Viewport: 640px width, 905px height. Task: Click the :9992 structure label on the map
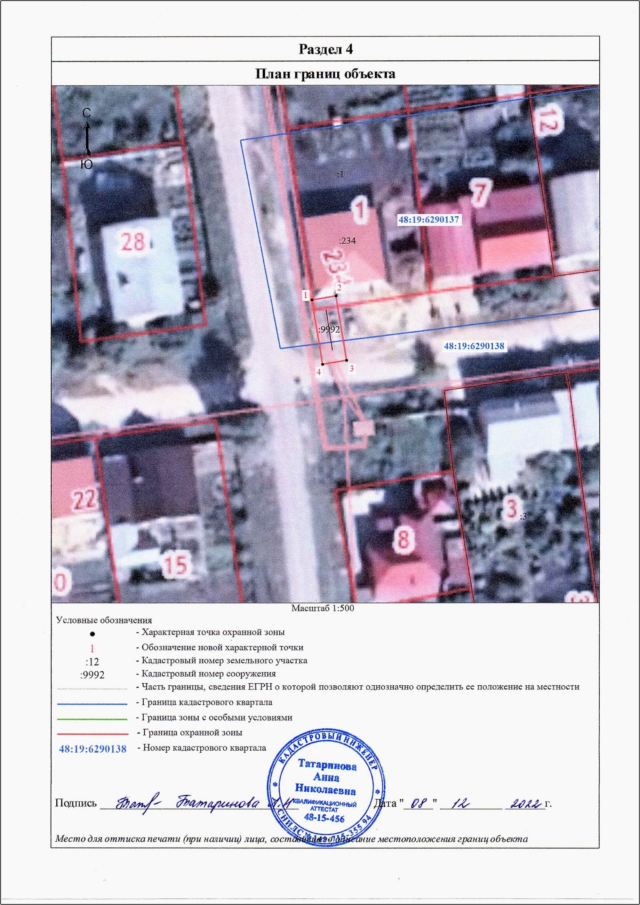[x=328, y=328]
